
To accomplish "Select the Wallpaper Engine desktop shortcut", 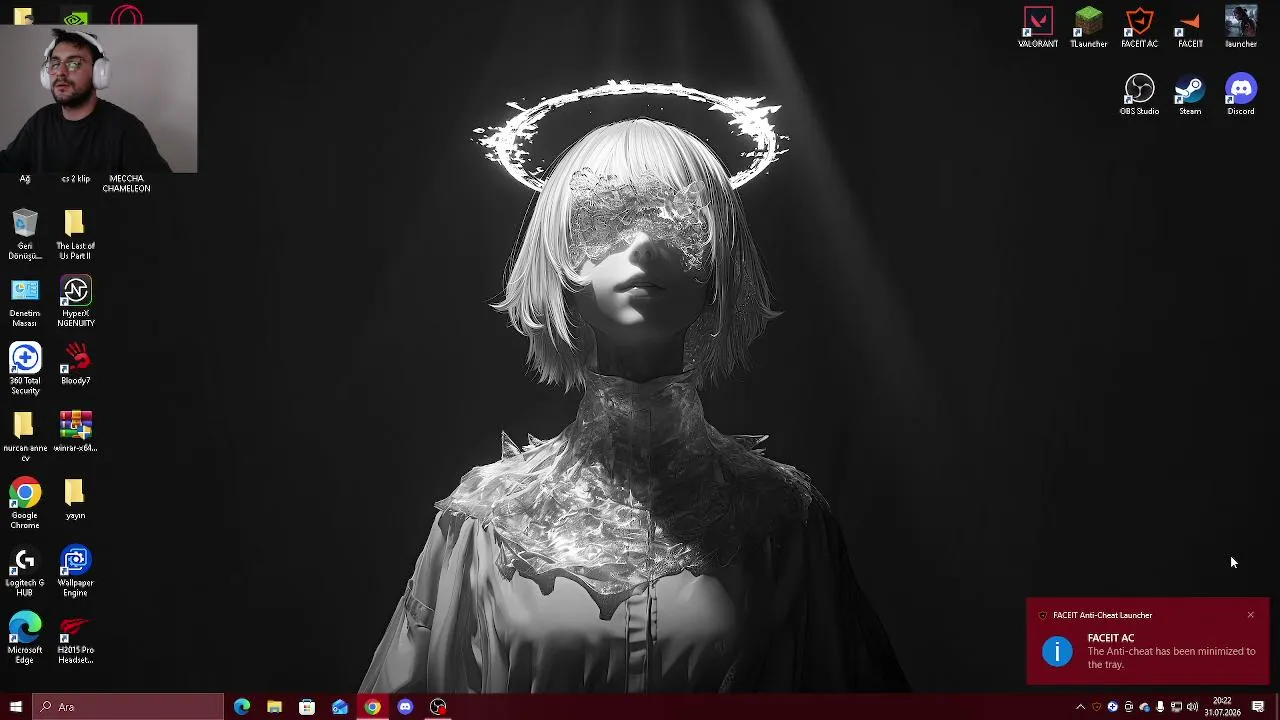I will pyautogui.click(x=76, y=572).
